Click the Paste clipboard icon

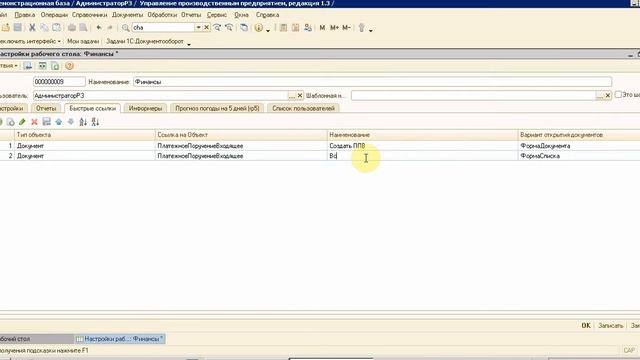pyautogui.click(x=57, y=28)
